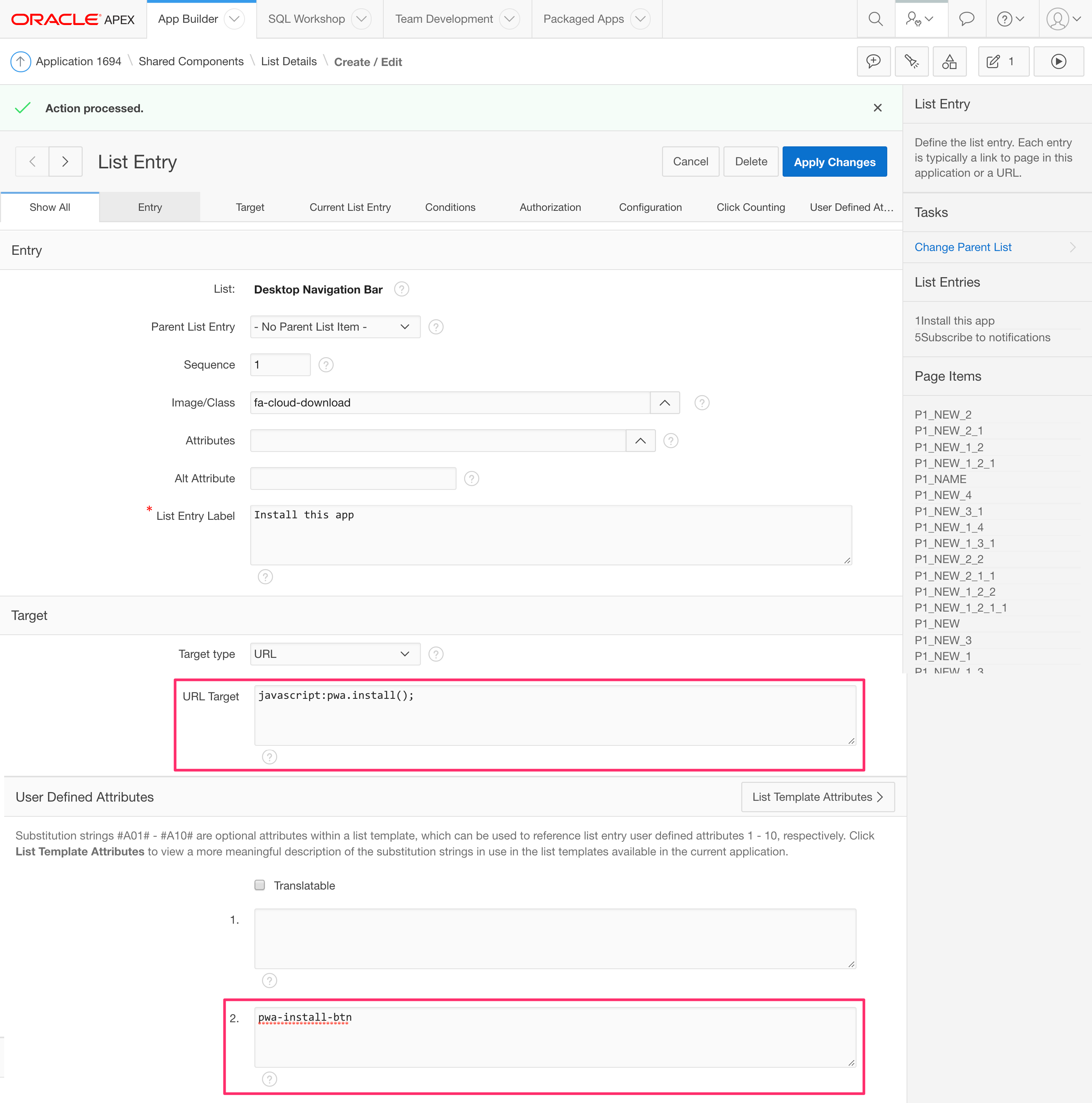Screen dimensions: 1092x1103
Task: Click the Edit page 1 pencil icon
Action: click(993, 62)
